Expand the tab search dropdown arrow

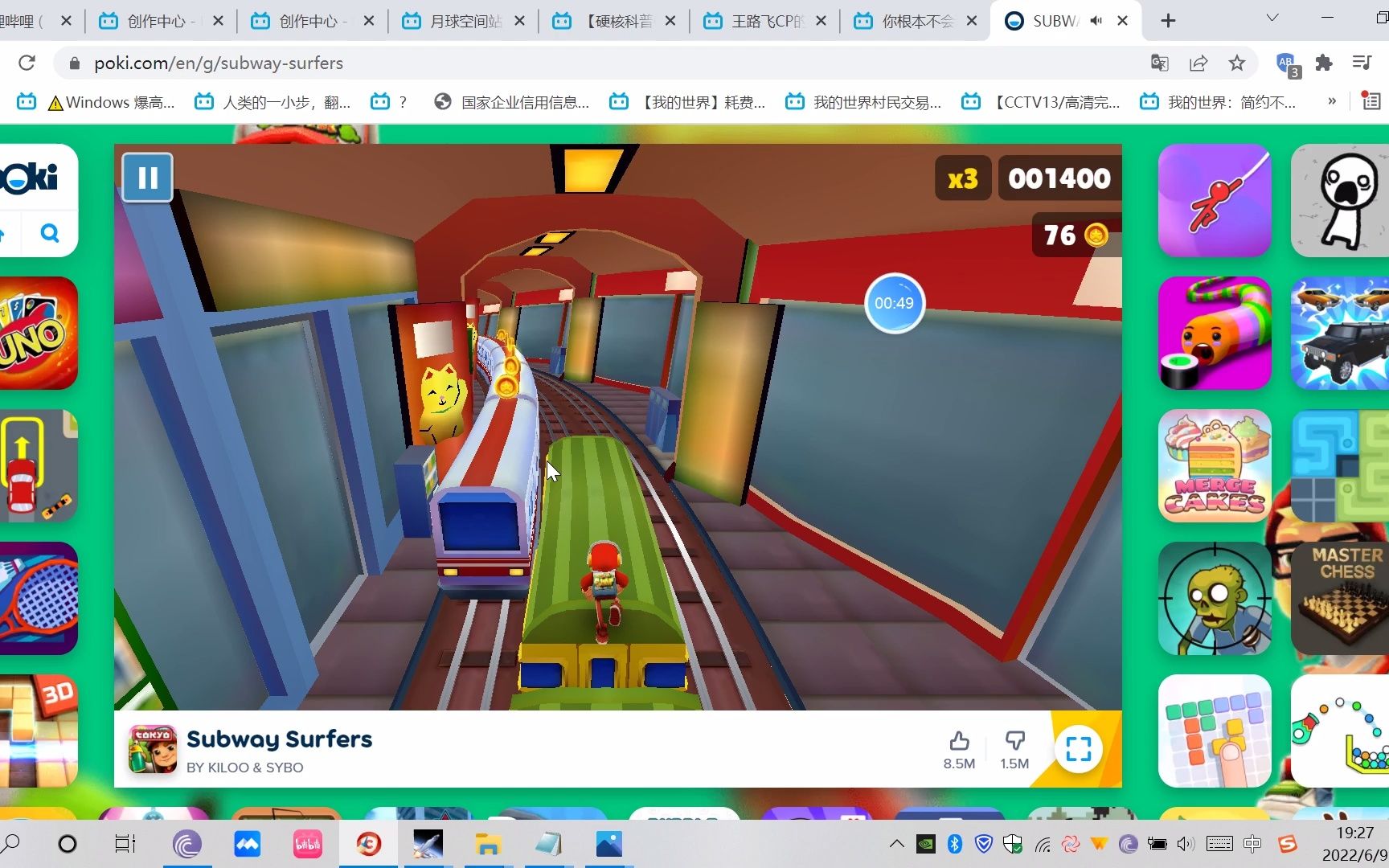[x=1272, y=18]
